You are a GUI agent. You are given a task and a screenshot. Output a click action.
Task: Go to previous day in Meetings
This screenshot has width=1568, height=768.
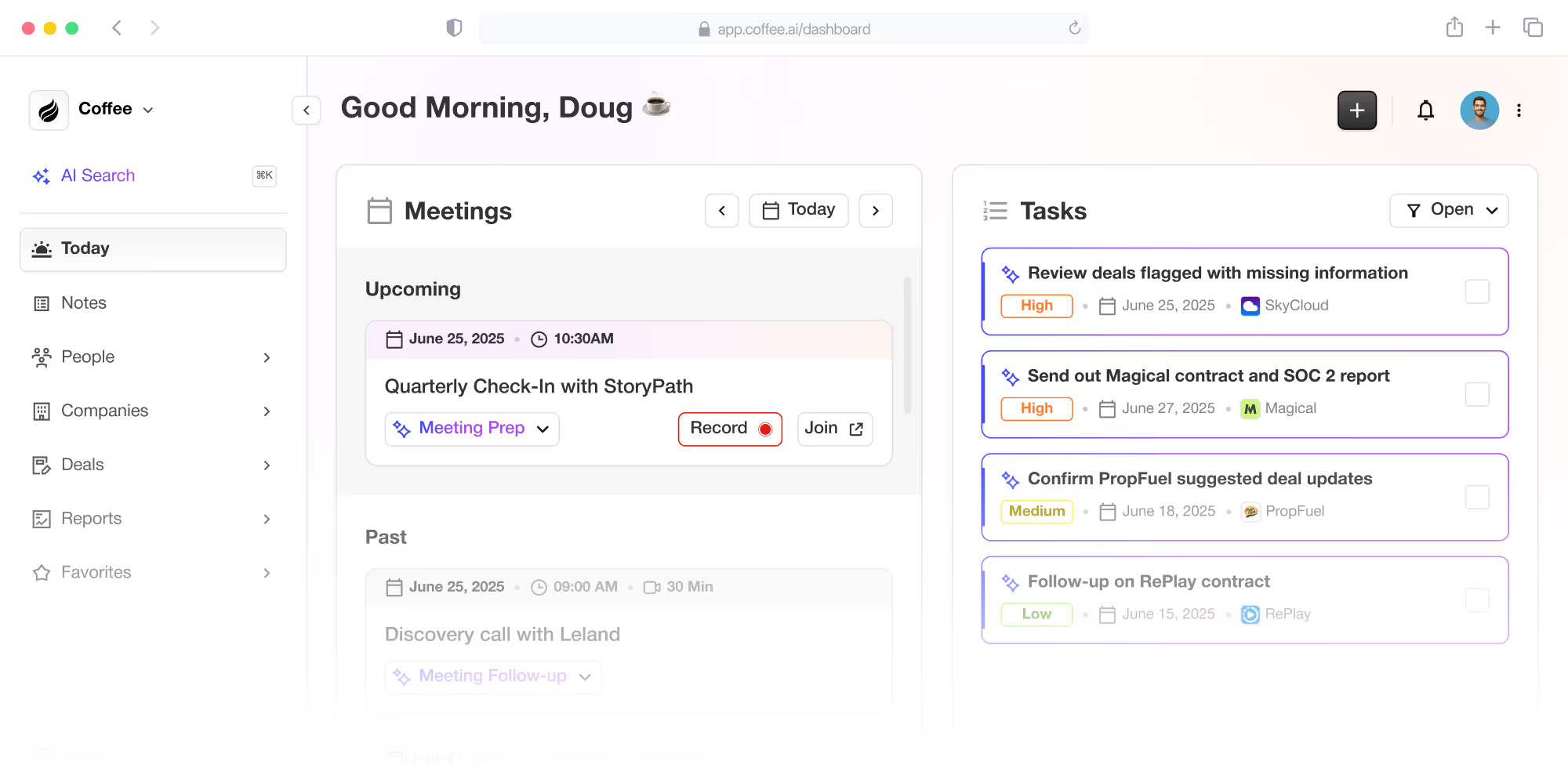click(x=721, y=211)
